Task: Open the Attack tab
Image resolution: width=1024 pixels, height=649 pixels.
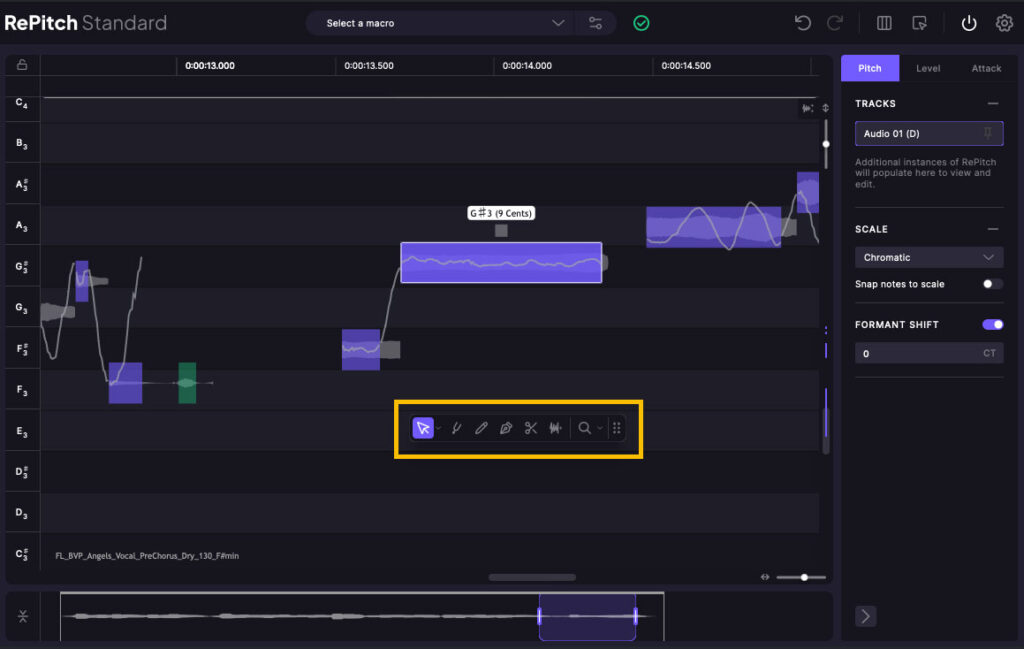Action: [x=986, y=68]
